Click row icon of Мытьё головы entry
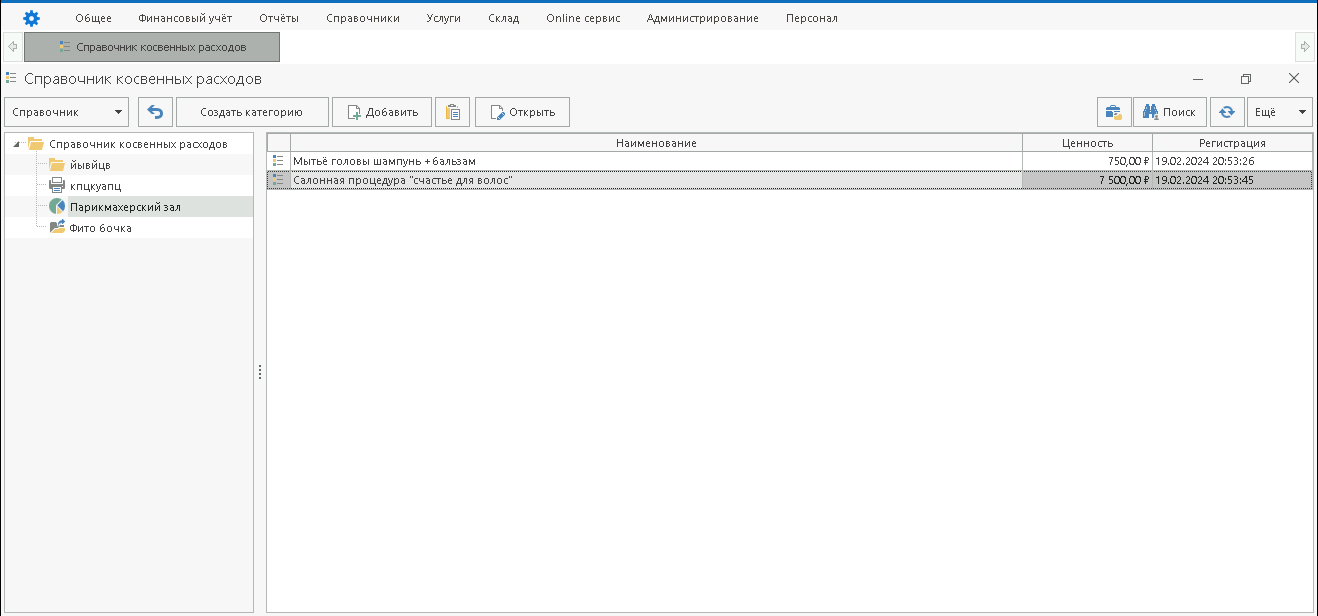This screenshot has width=1318, height=616. click(x=278, y=161)
